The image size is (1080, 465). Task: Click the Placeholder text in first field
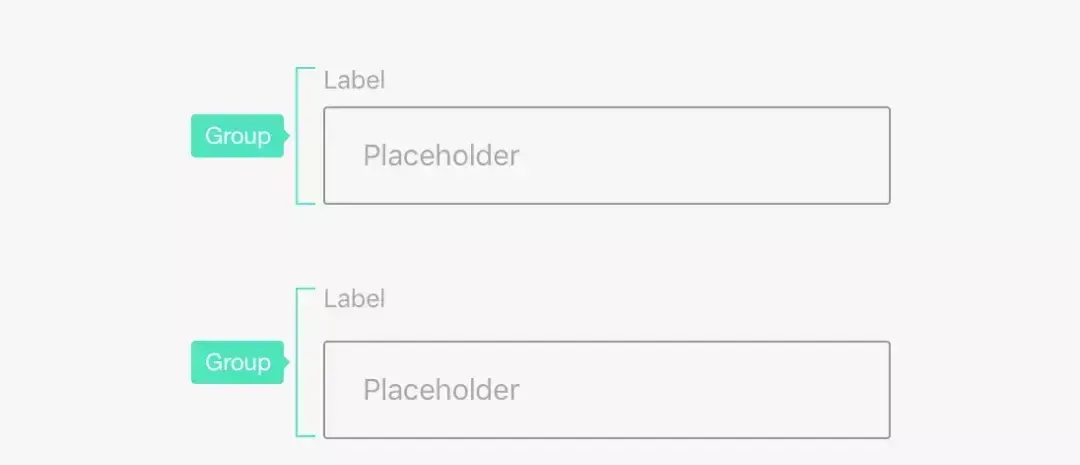pos(441,156)
